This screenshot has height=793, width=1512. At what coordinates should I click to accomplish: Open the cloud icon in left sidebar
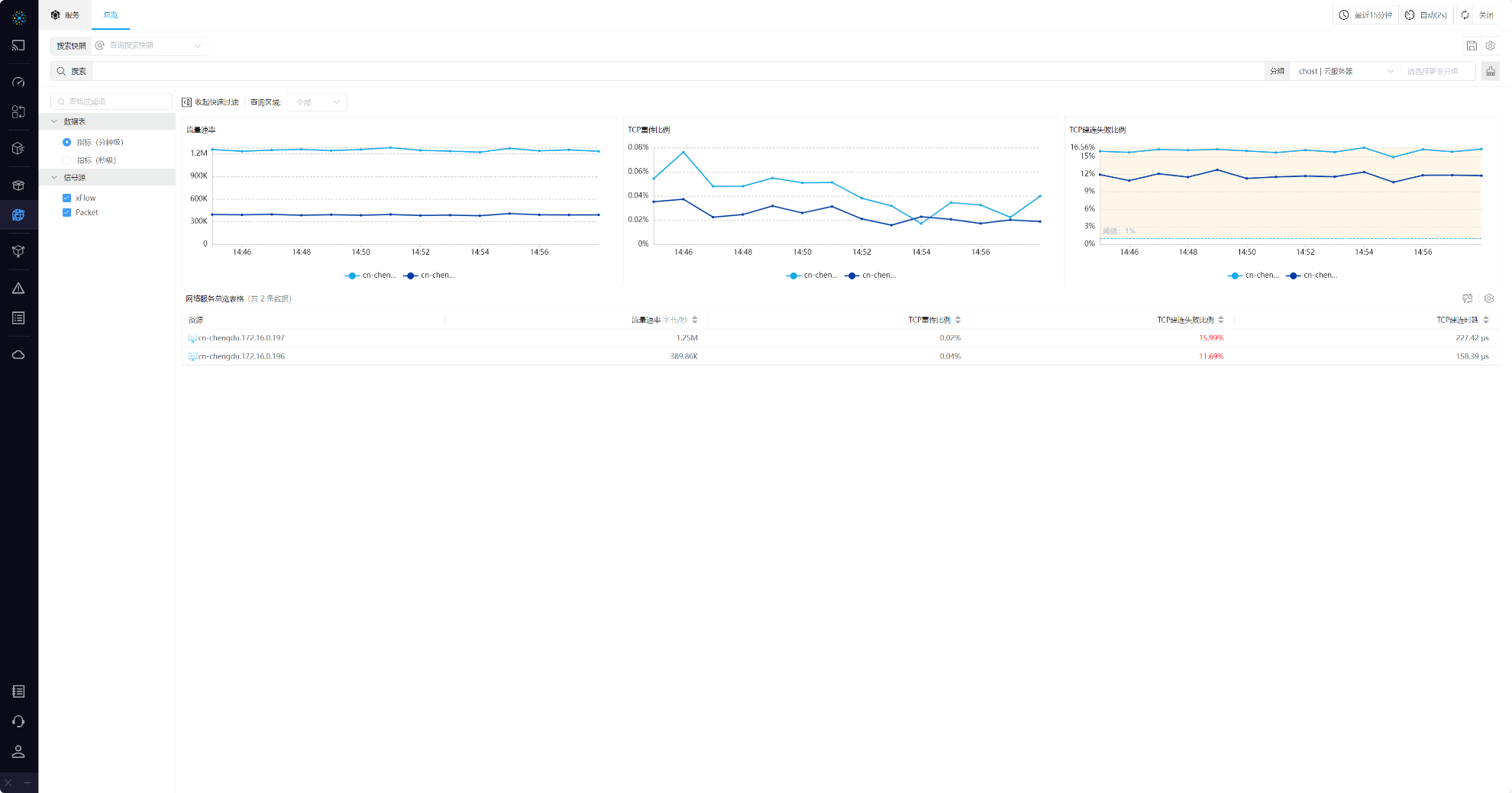18,355
